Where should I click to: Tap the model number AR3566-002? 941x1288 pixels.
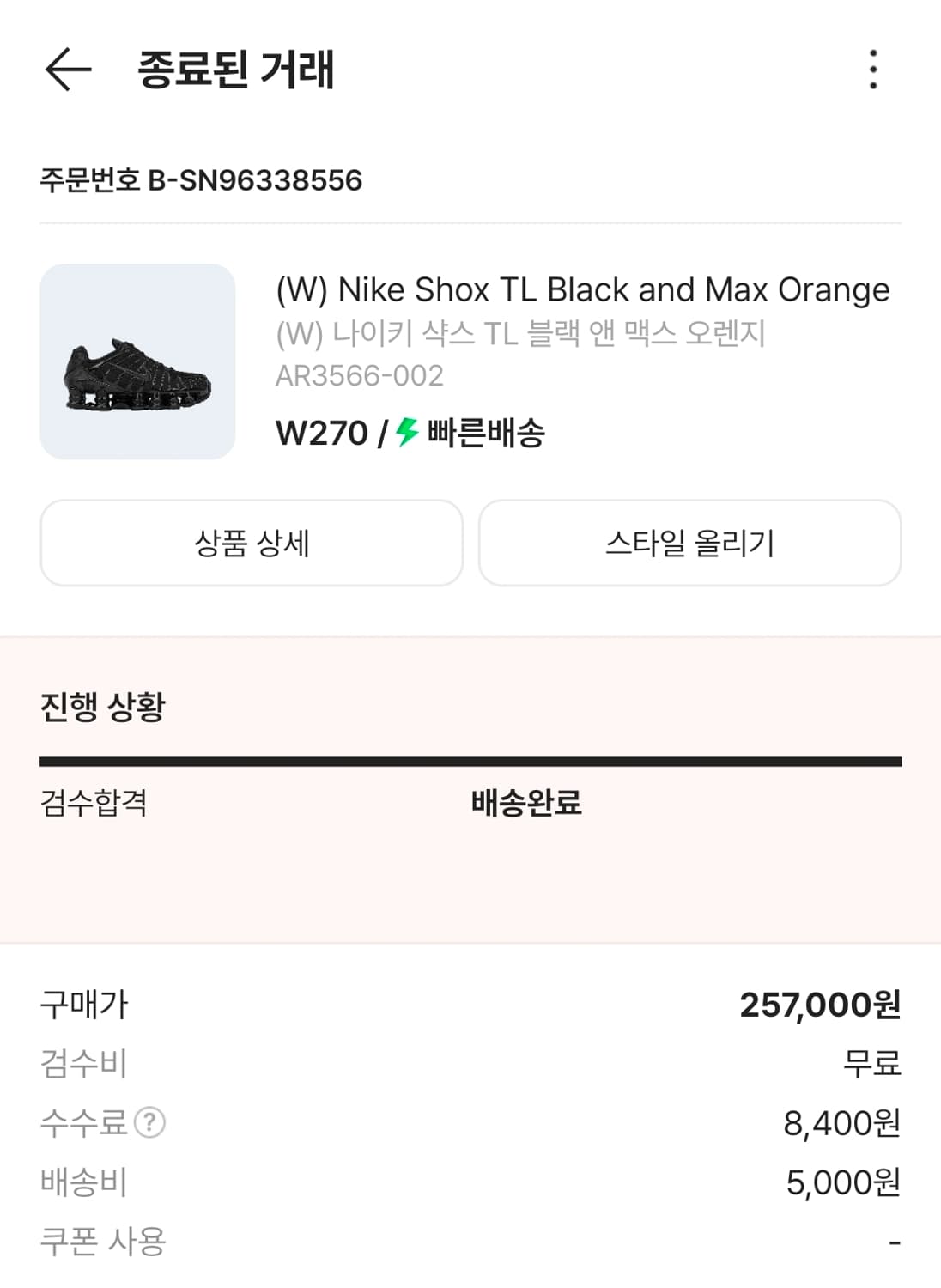coord(359,375)
